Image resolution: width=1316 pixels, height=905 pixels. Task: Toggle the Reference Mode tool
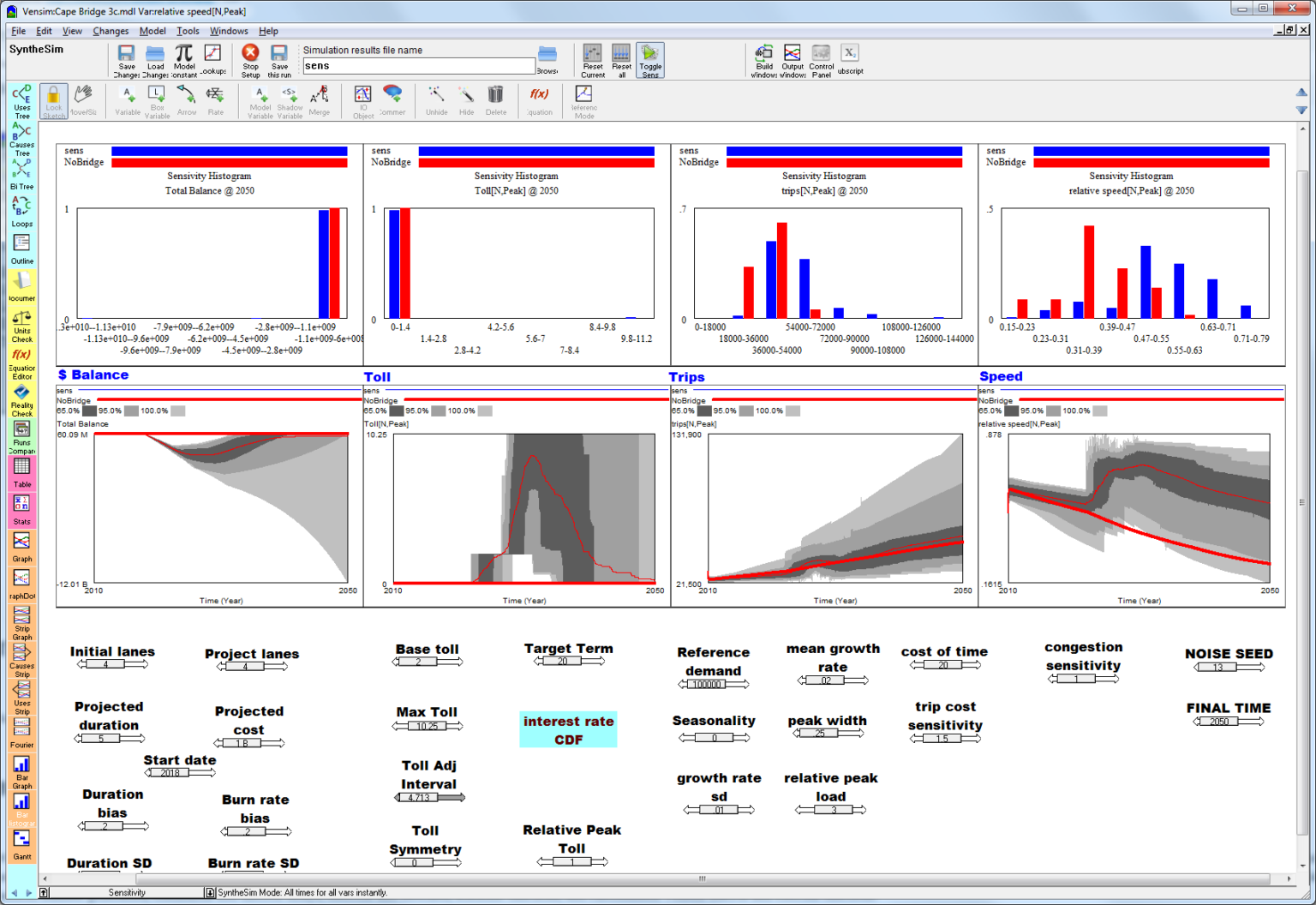(x=583, y=101)
